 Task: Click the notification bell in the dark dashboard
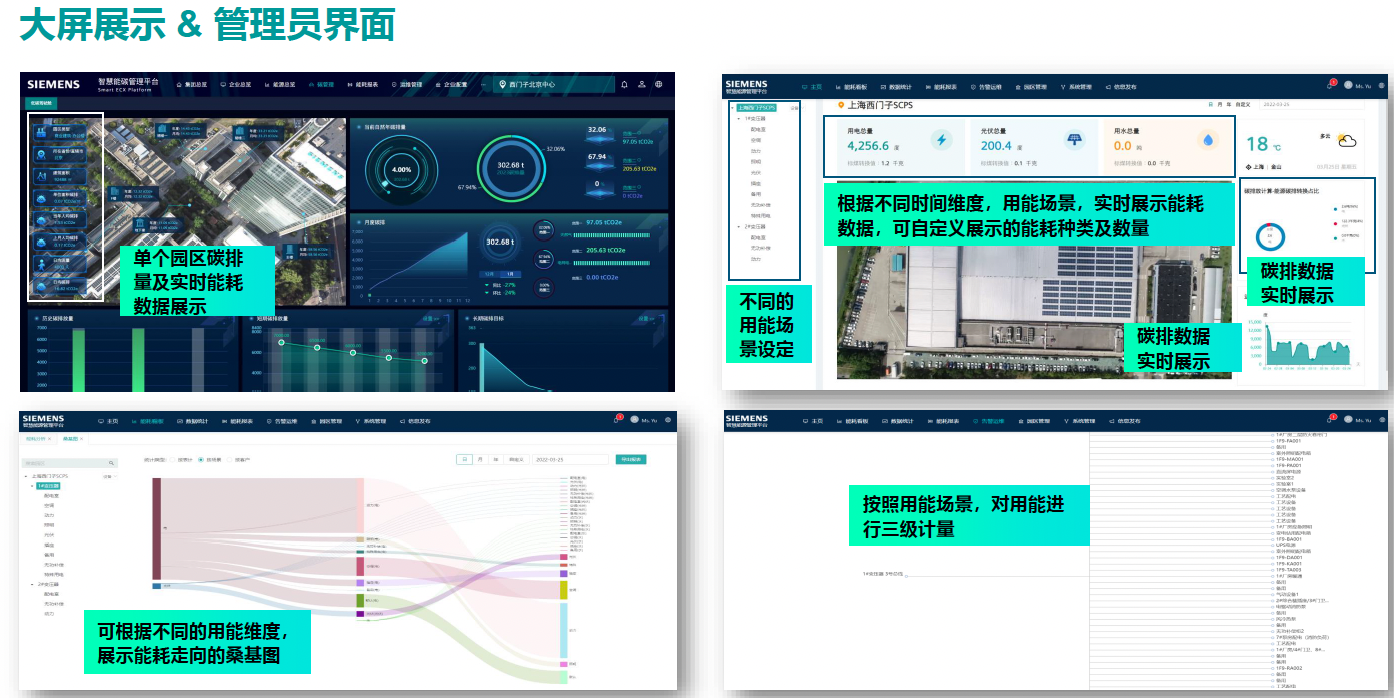point(625,85)
